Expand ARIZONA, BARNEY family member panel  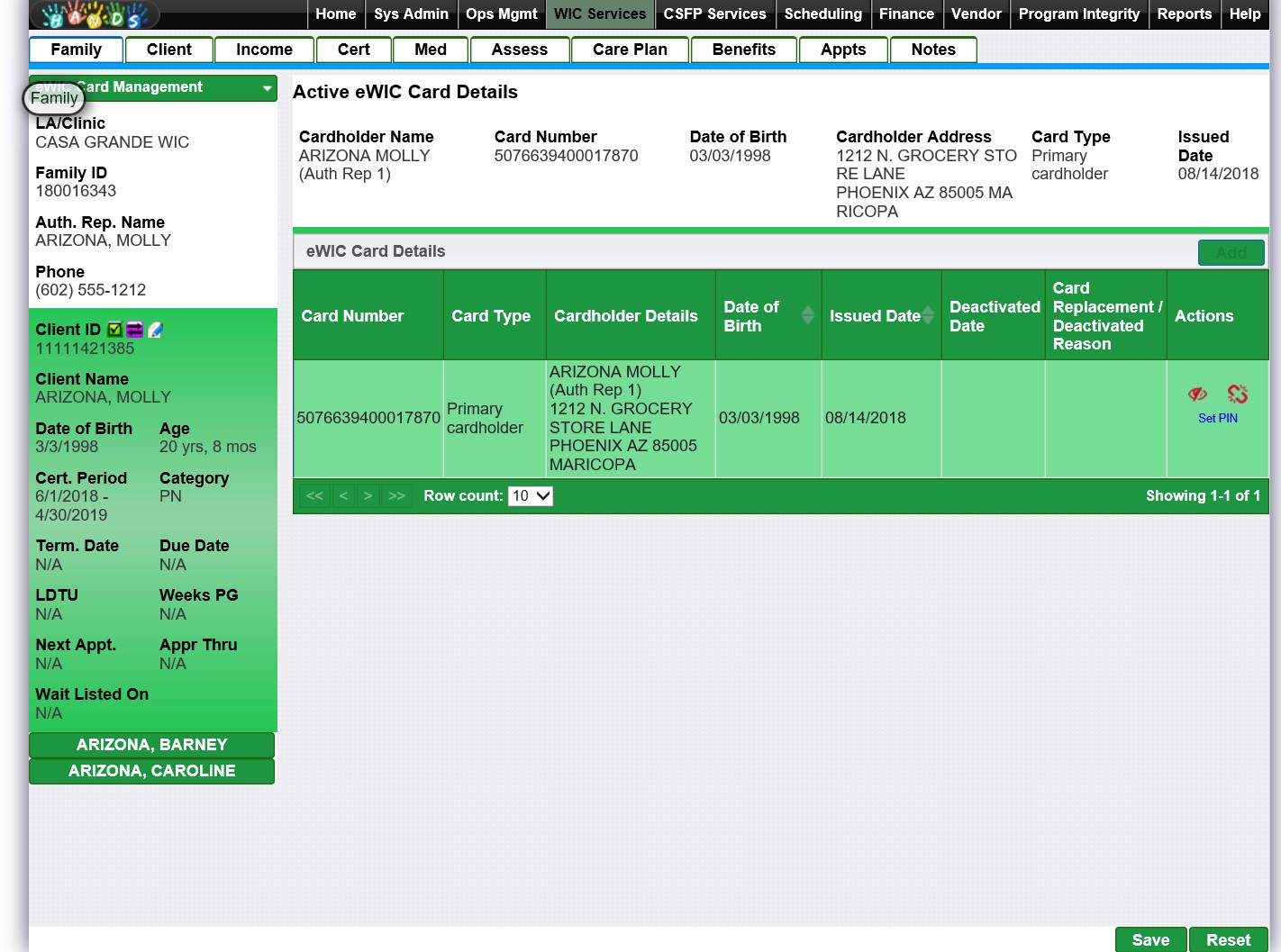pos(151,745)
